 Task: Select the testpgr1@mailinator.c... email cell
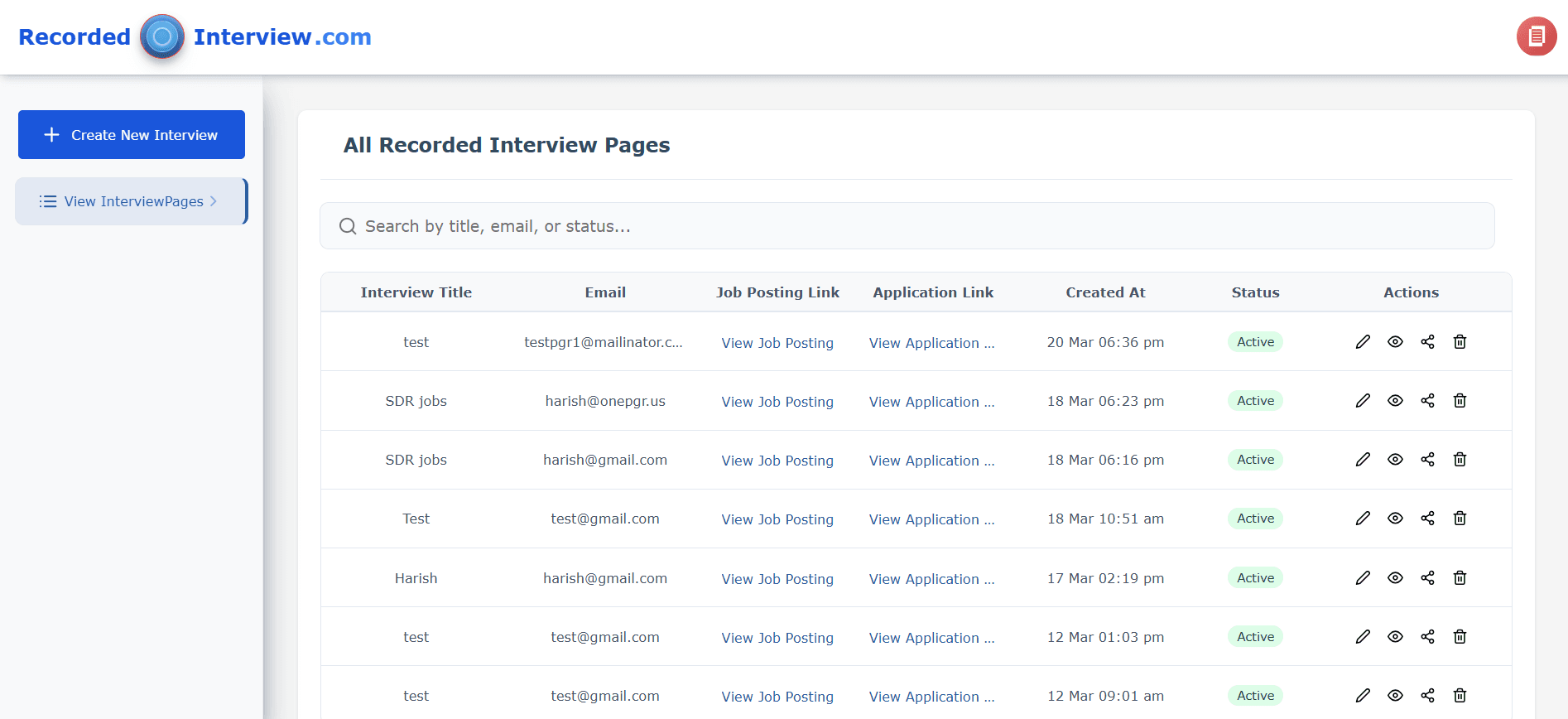[604, 342]
